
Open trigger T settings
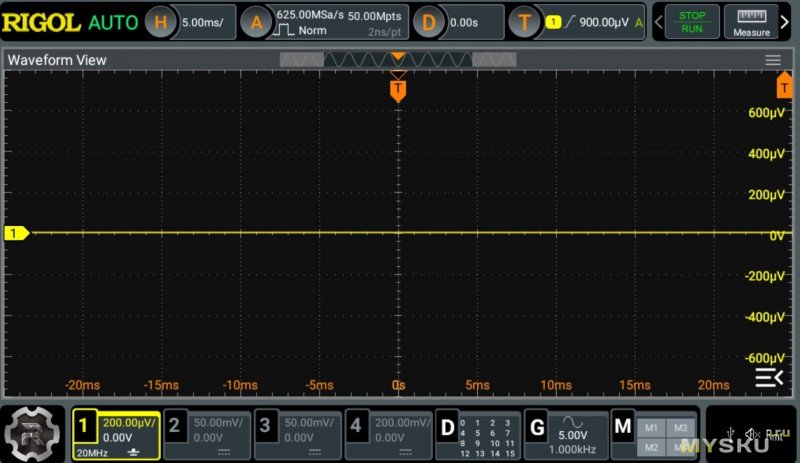524,21
